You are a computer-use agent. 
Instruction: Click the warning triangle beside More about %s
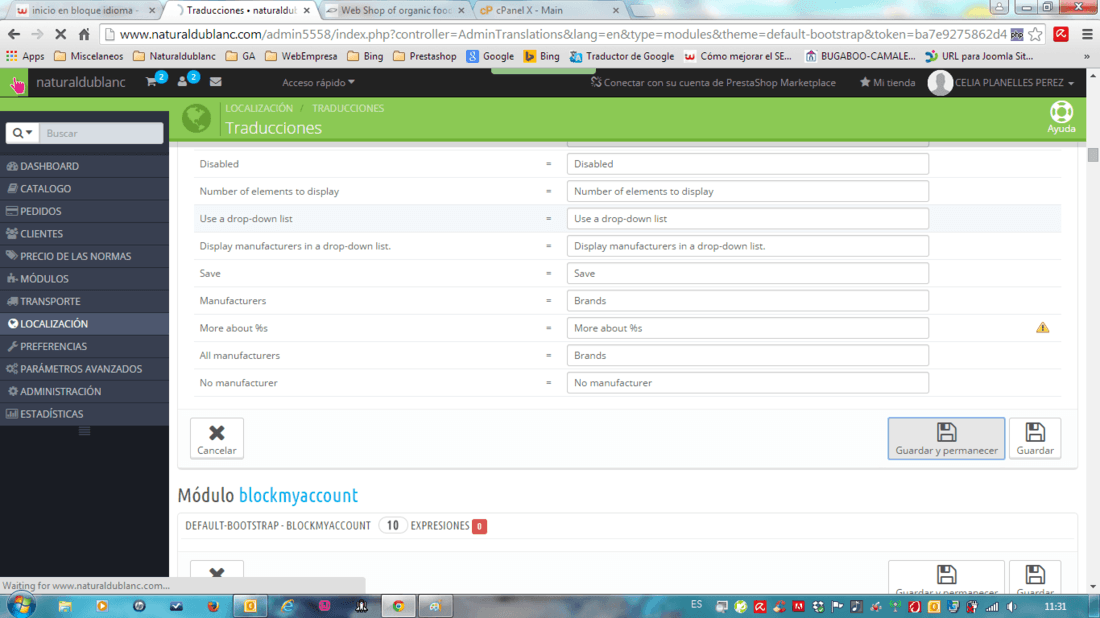coord(1042,328)
